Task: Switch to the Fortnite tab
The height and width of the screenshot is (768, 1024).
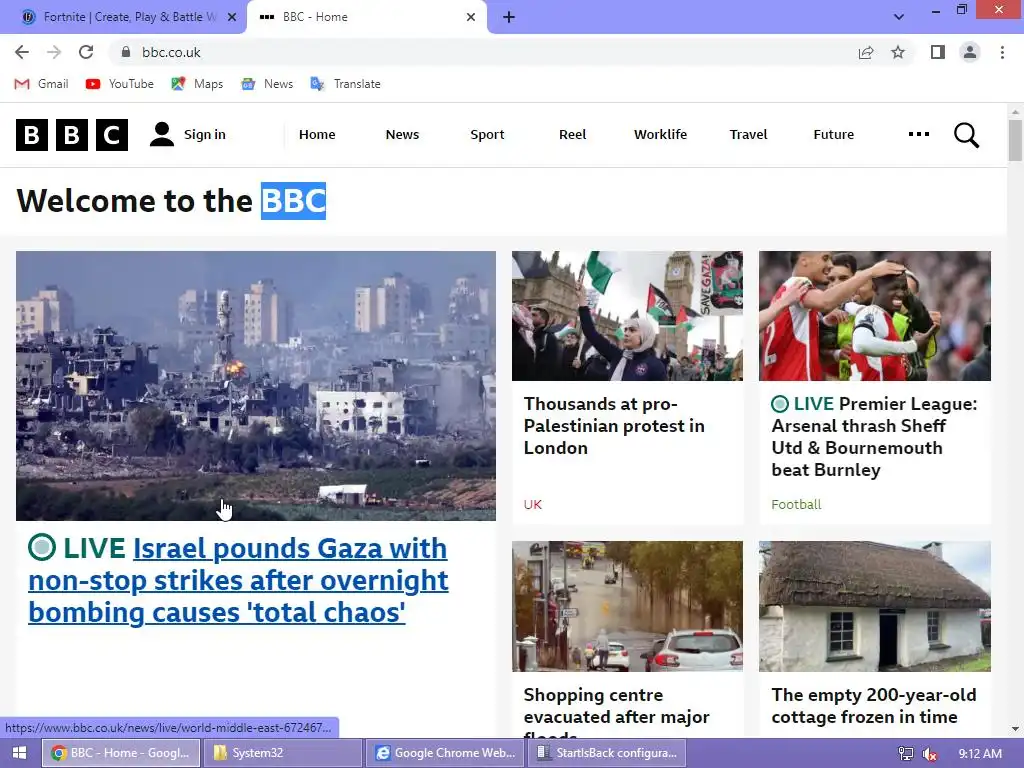Action: (x=123, y=17)
